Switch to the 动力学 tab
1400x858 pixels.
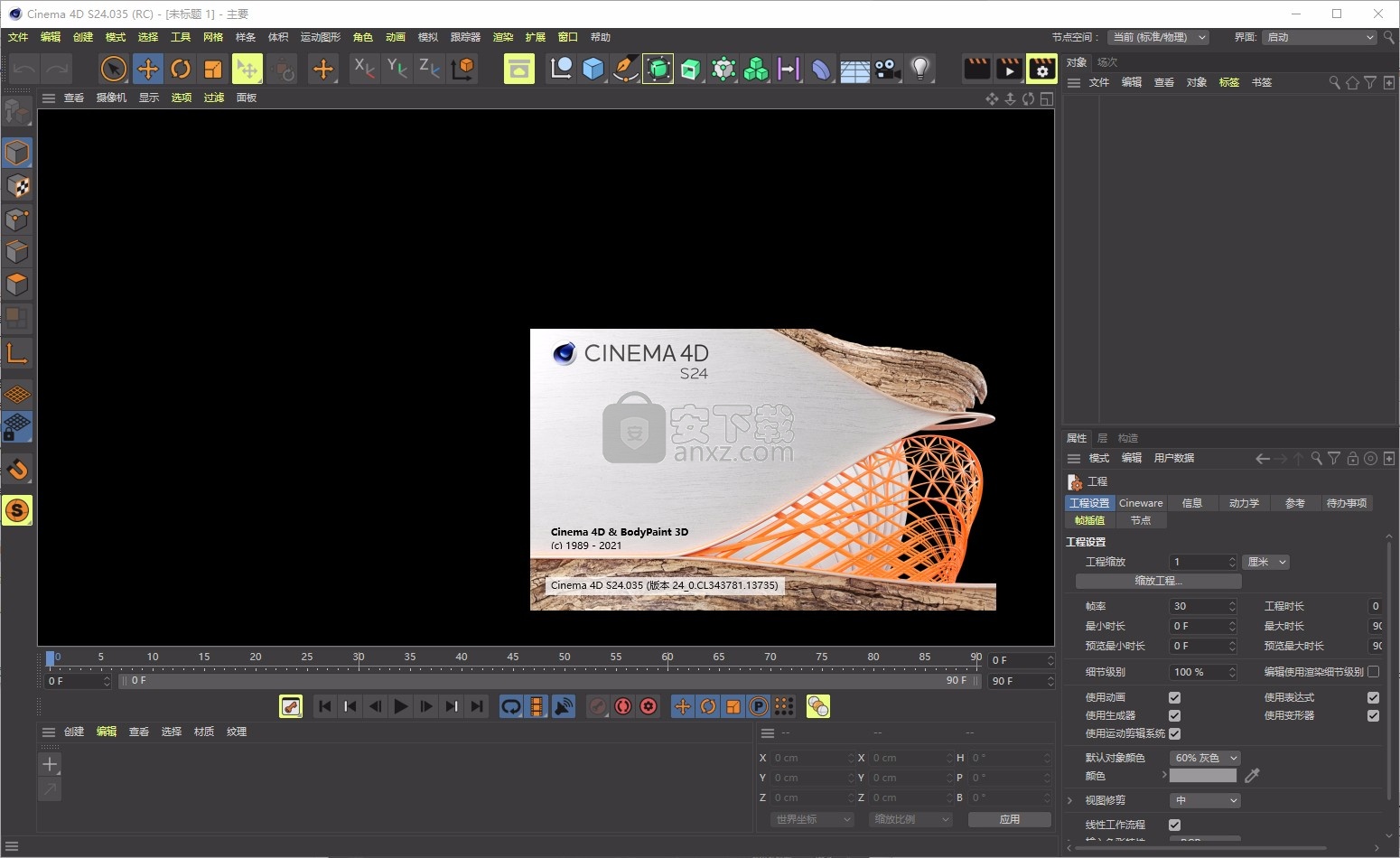(x=1244, y=503)
